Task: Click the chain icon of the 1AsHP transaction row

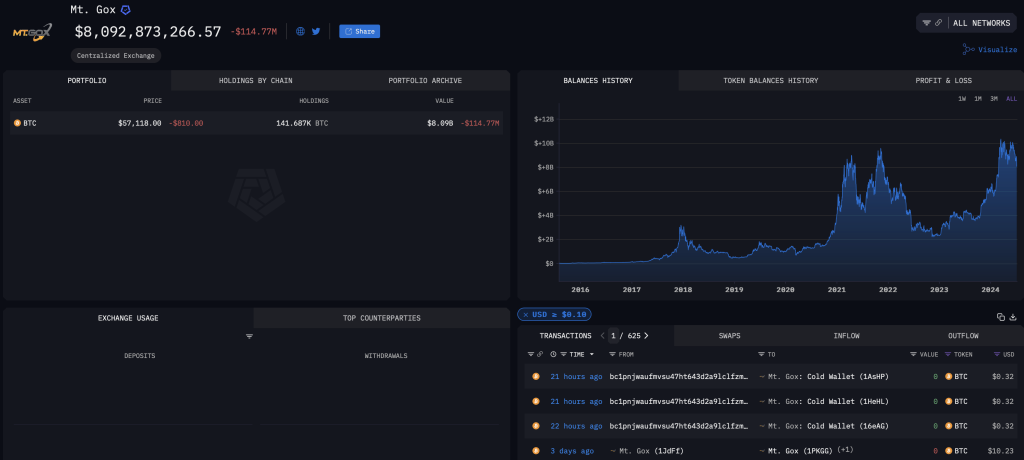Action: [x=536, y=376]
